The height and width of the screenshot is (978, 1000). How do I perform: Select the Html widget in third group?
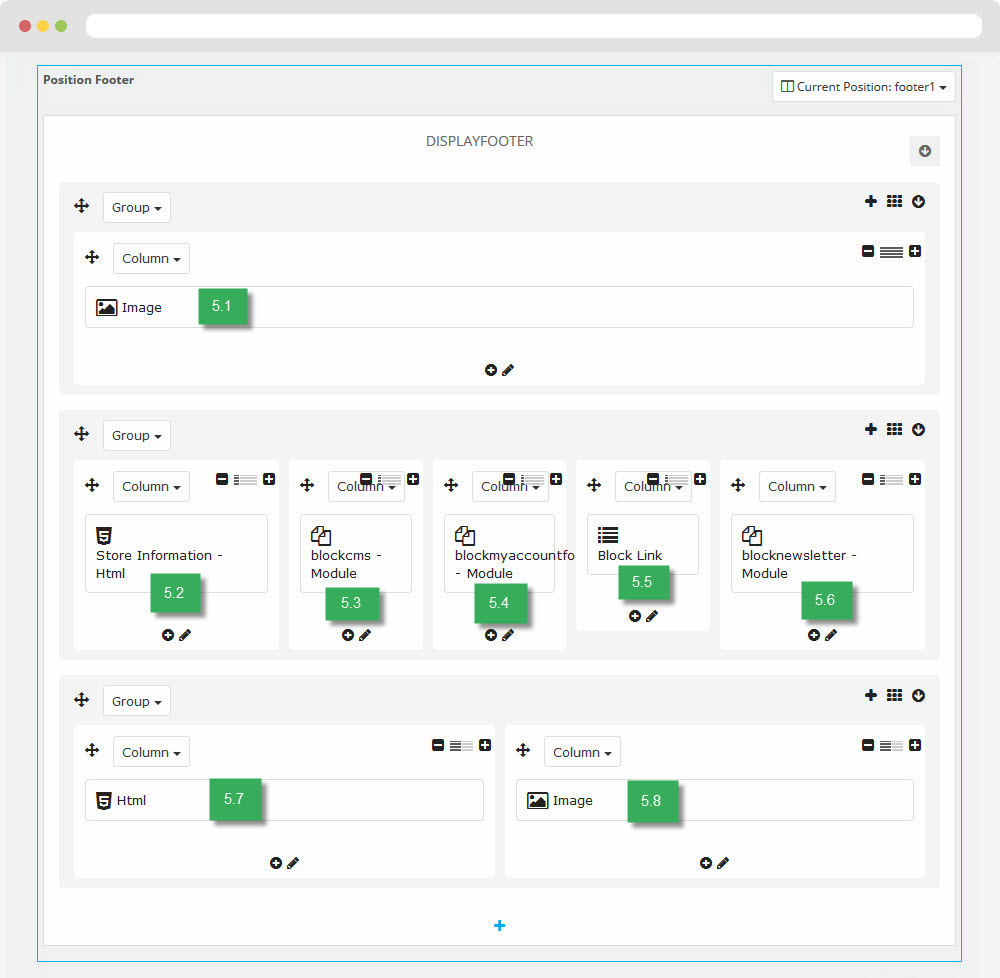coord(284,800)
